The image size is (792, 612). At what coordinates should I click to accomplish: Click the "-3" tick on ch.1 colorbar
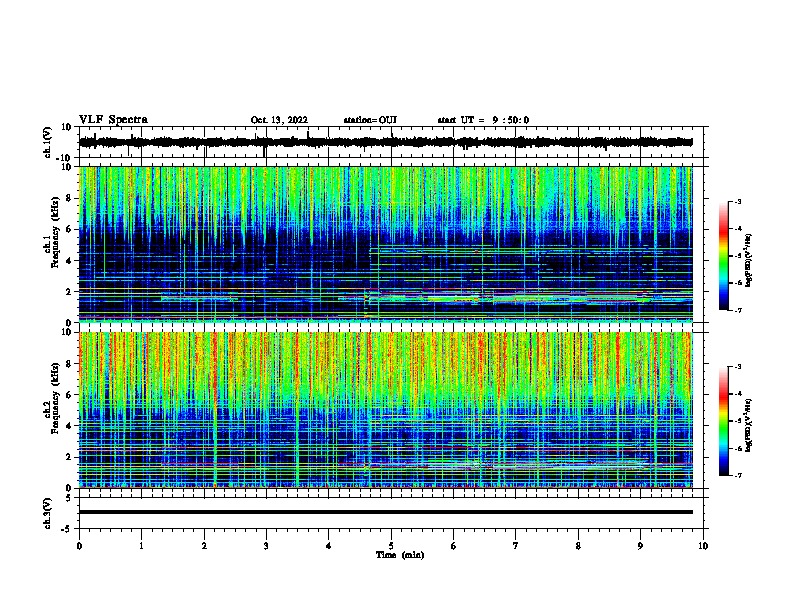[x=738, y=202]
